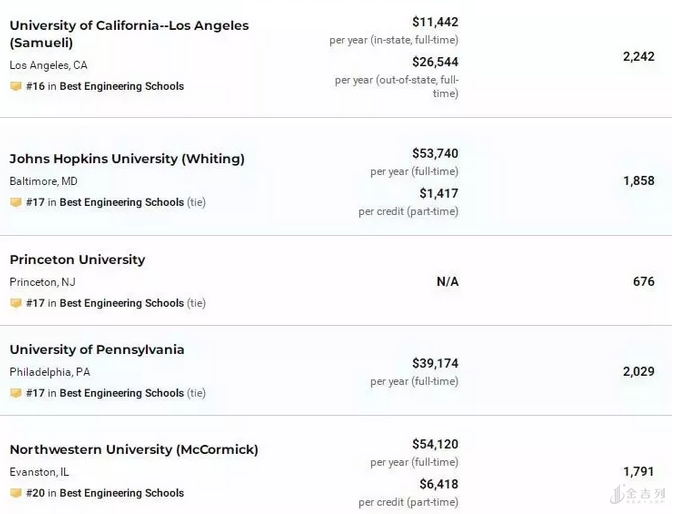Screen dimensions: 674x514
Task: Click Johns Hopkins' Best Engineering Schools ranking link
Action: (121, 203)
